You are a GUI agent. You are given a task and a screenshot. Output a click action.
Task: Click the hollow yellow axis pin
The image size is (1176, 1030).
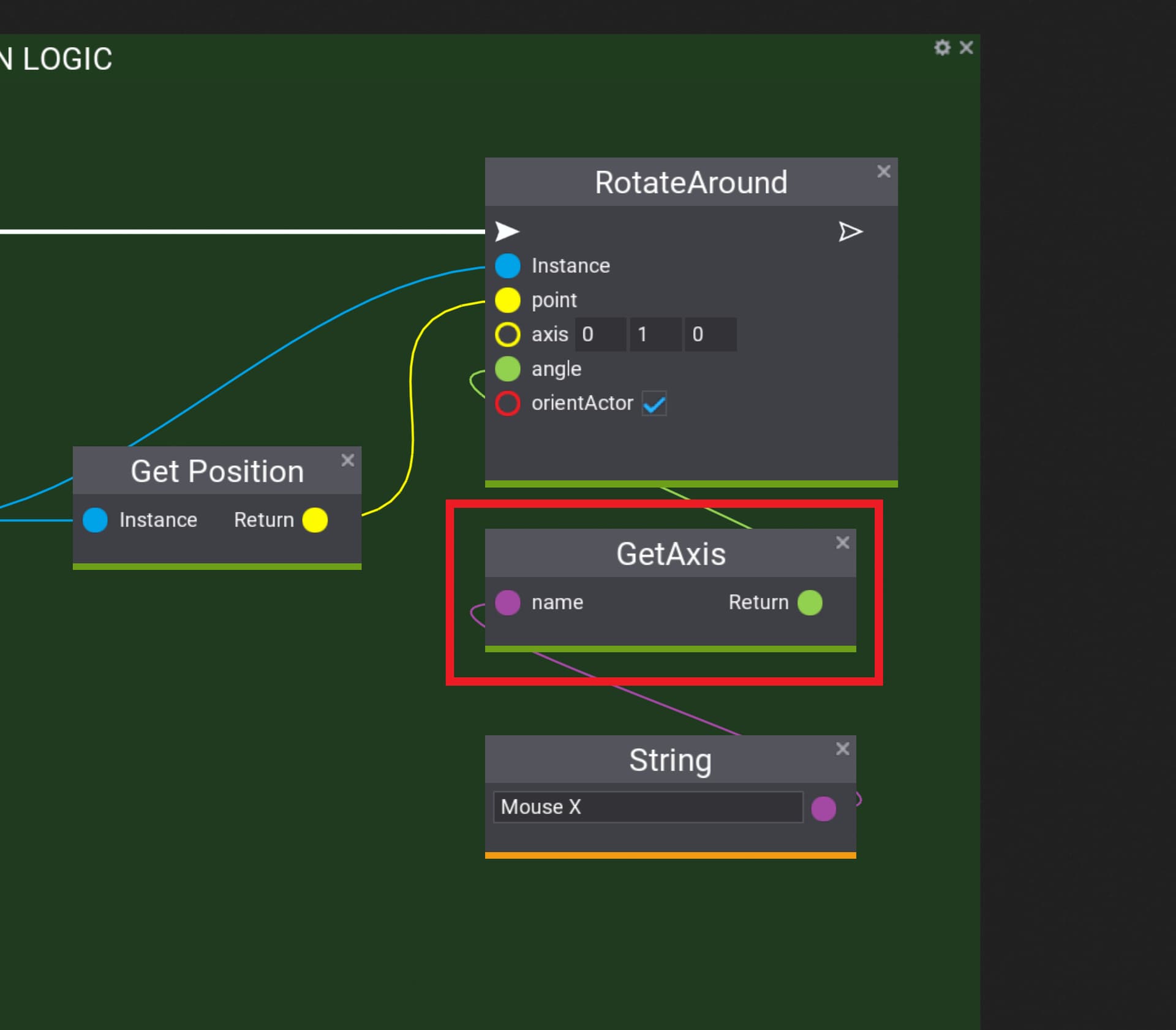coord(508,335)
